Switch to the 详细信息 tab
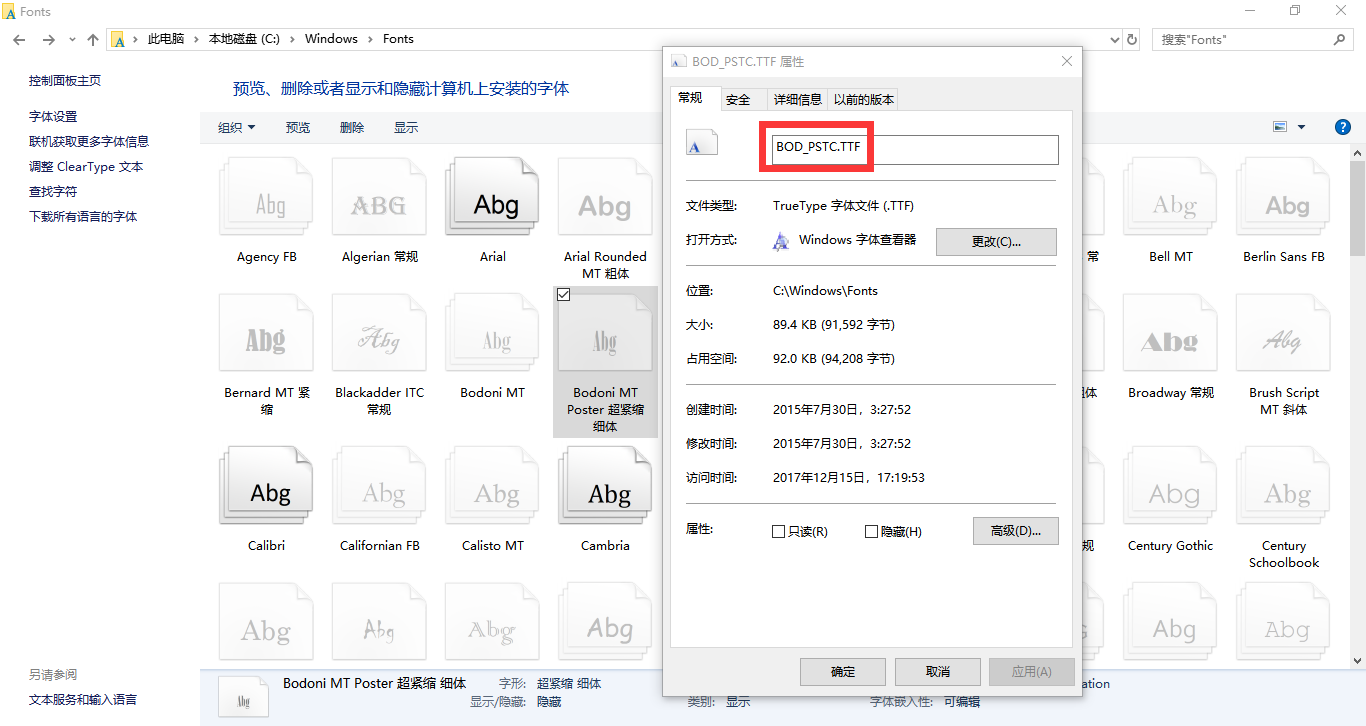The image size is (1366, 726). (x=797, y=99)
